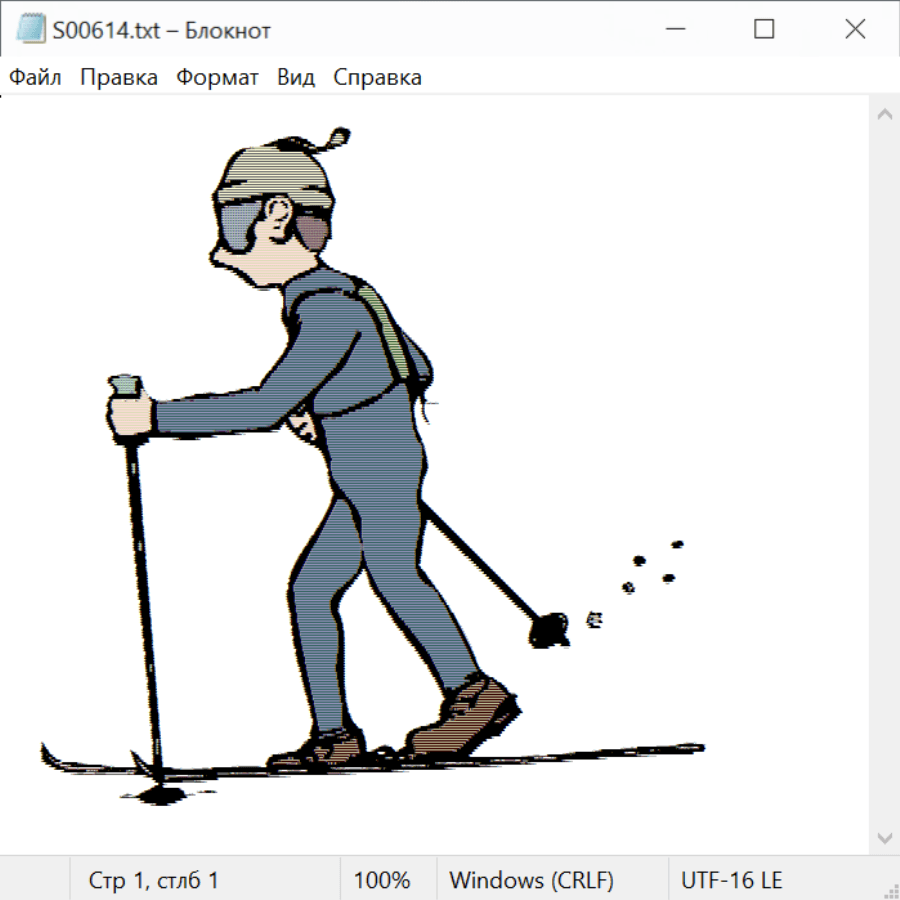
Task: Open the Файл menu
Action: [35, 77]
